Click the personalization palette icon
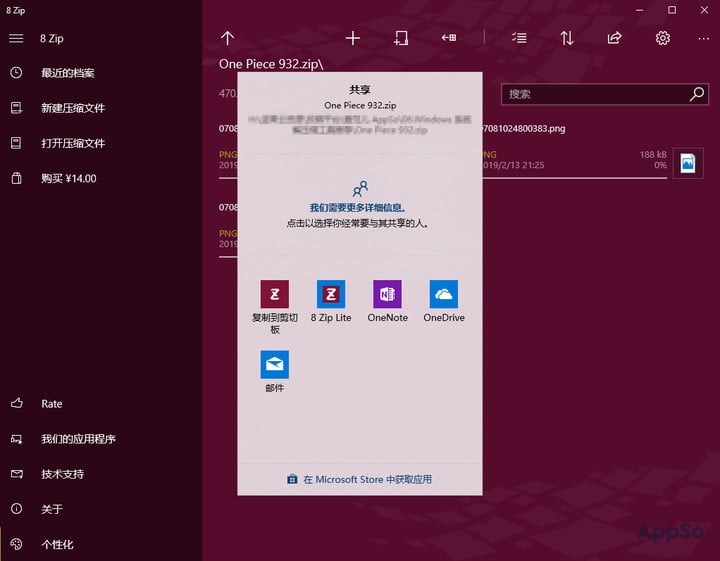The image size is (720, 561). pyautogui.click(x=17, y=544)
